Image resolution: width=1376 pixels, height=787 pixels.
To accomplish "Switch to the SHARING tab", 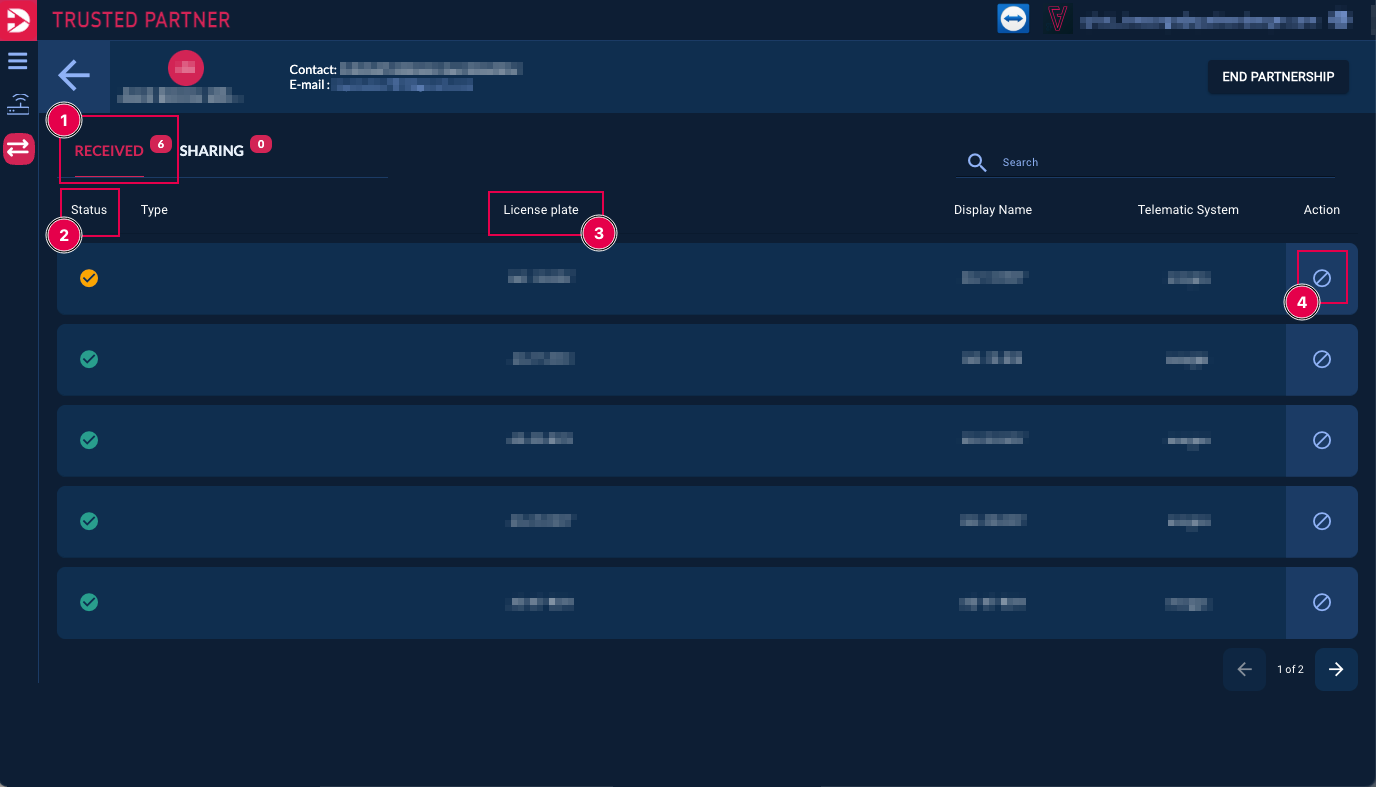I will click(212, 151).
